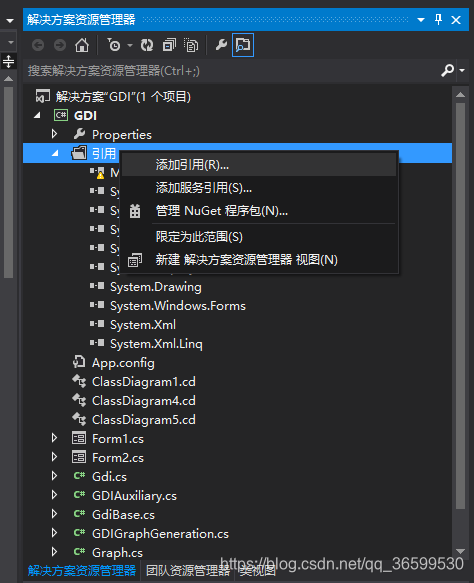Select the System.Windows.Forms reference
The width and height of the screenshot is (474, 583).
pyautogui.click(x=178, y=306)
